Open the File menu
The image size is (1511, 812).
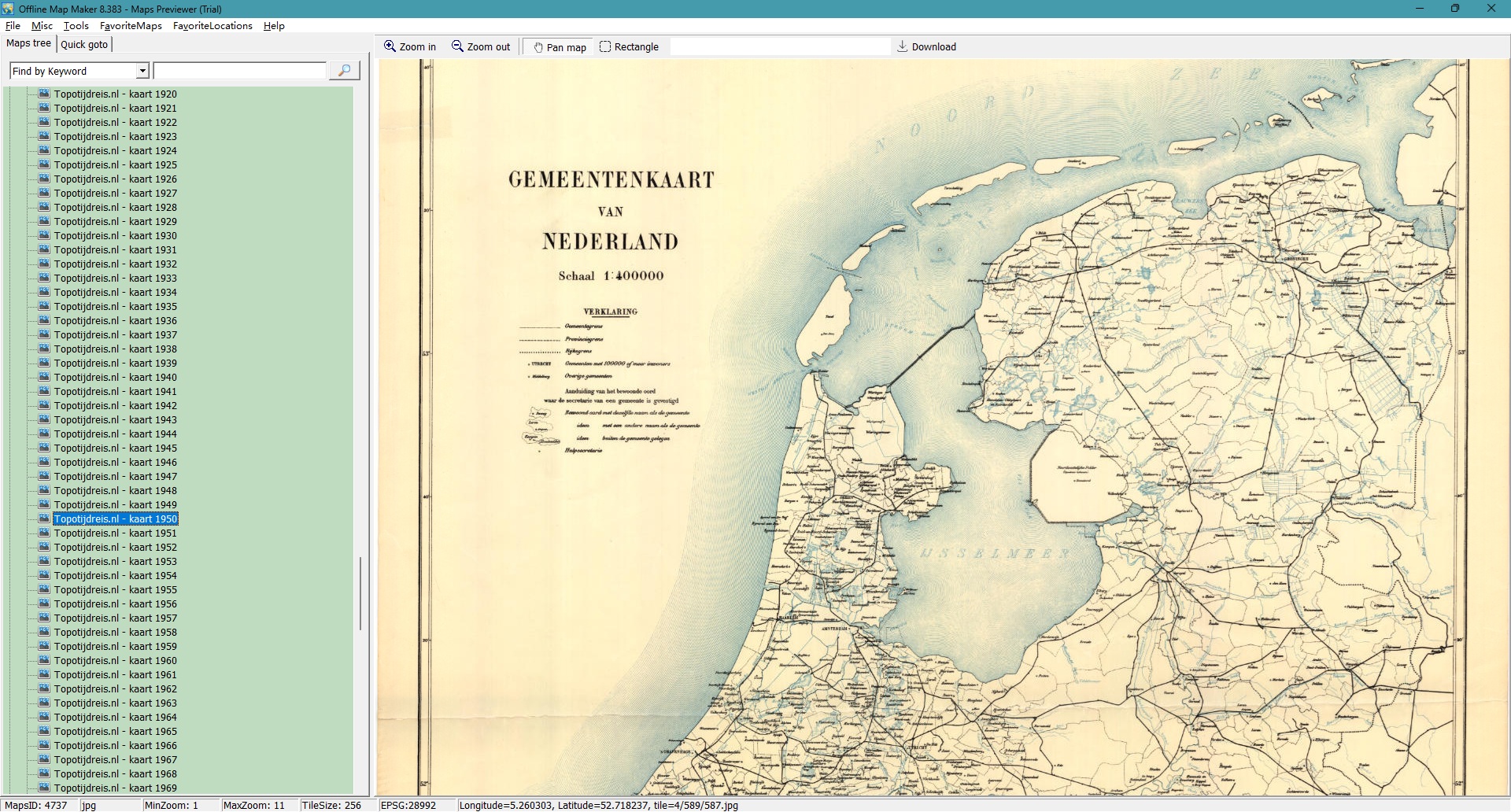(13, 25)
